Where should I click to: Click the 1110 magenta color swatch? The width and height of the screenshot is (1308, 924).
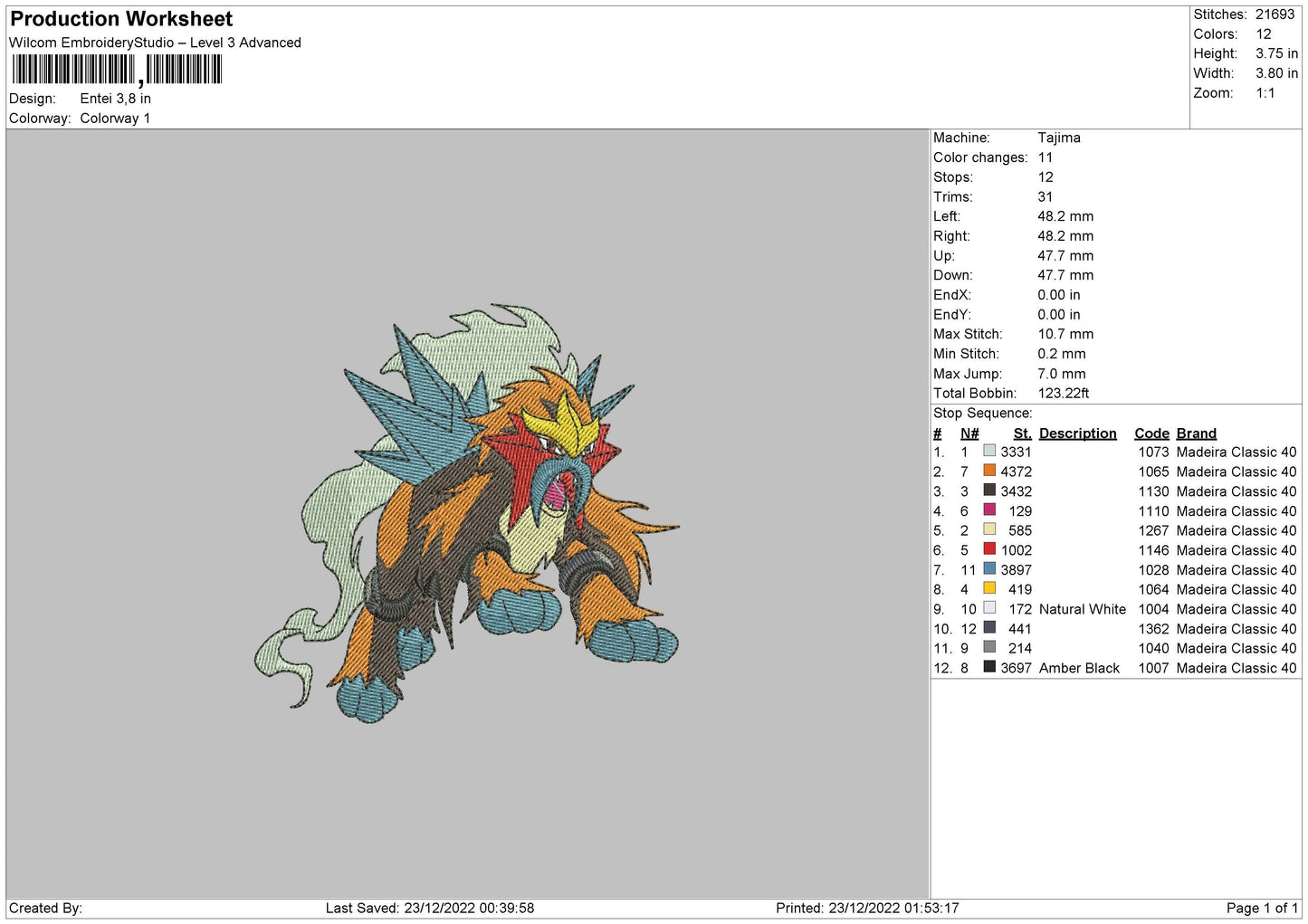989,510
